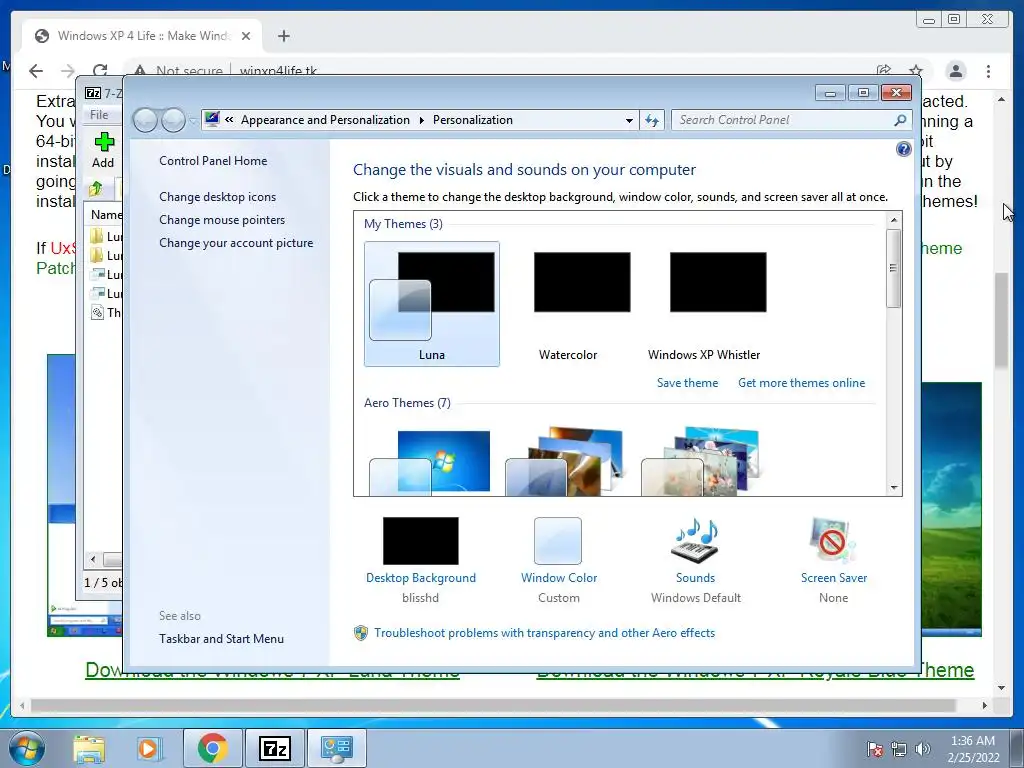
Task: Close the Windows XP 4 Life tab
Action: (x=246, y=36)
